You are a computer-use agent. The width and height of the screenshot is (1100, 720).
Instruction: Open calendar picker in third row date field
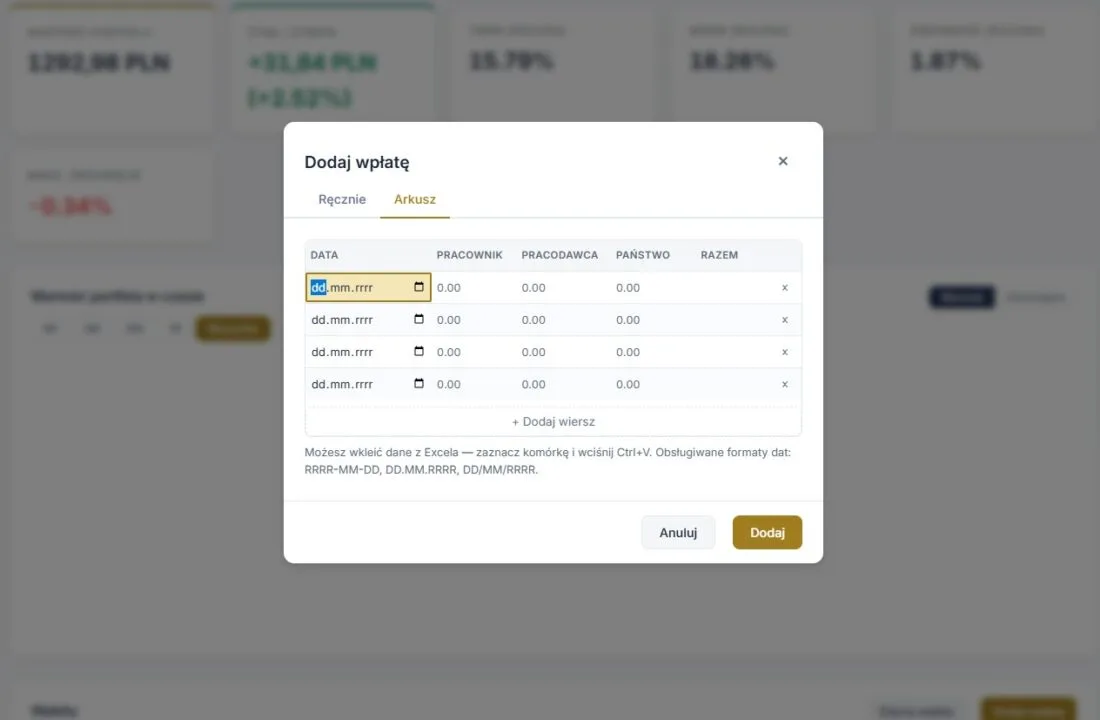pyautogui.click(x=419, y=352)
